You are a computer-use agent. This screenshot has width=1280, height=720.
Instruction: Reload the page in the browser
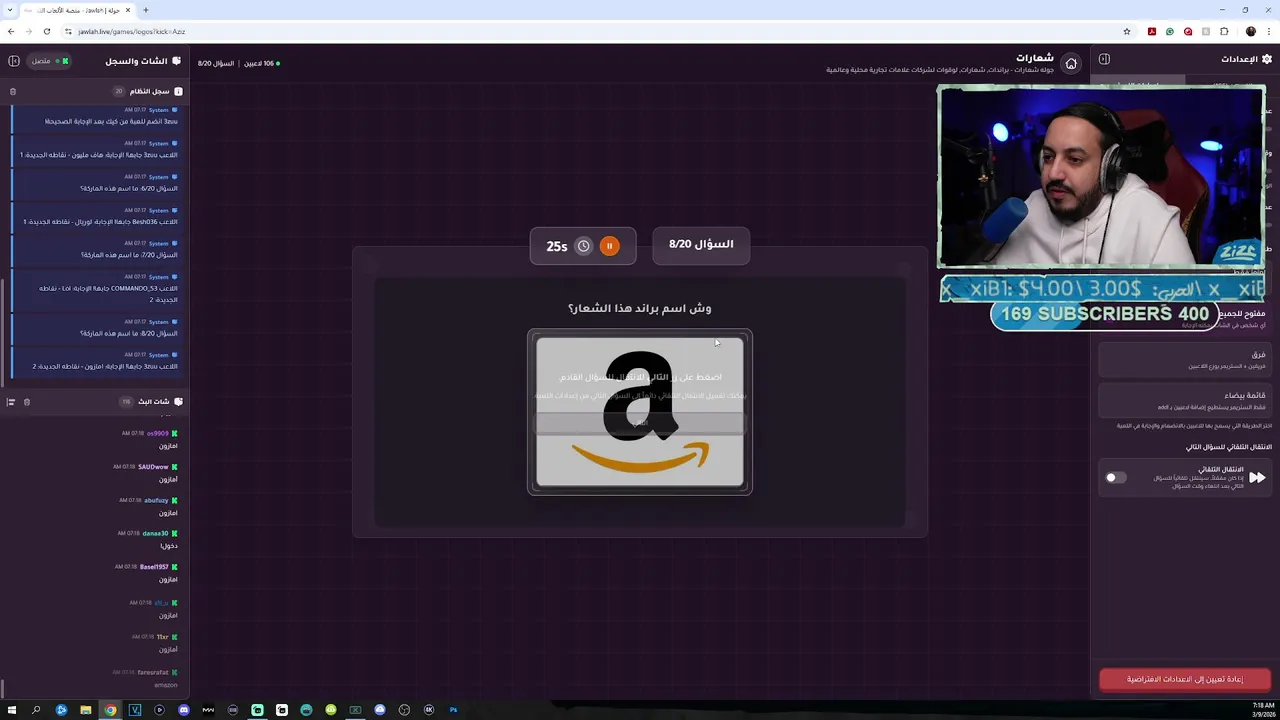coord(46,31)
